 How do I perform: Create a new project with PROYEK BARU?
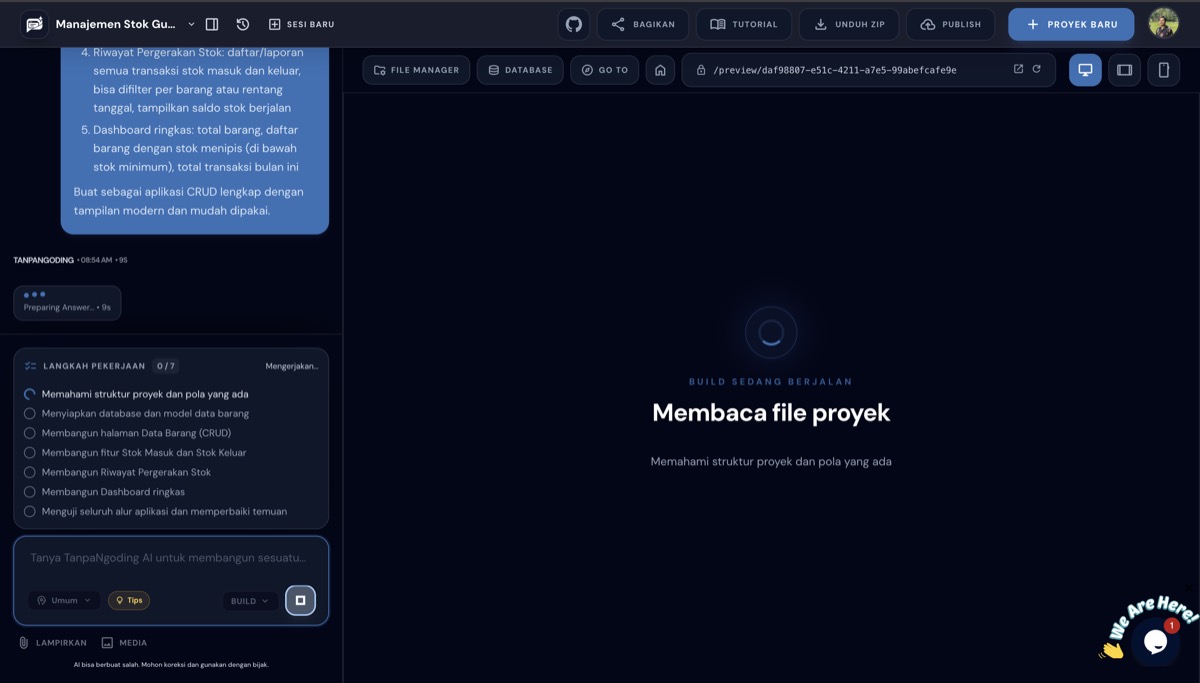click(1071, 24)
